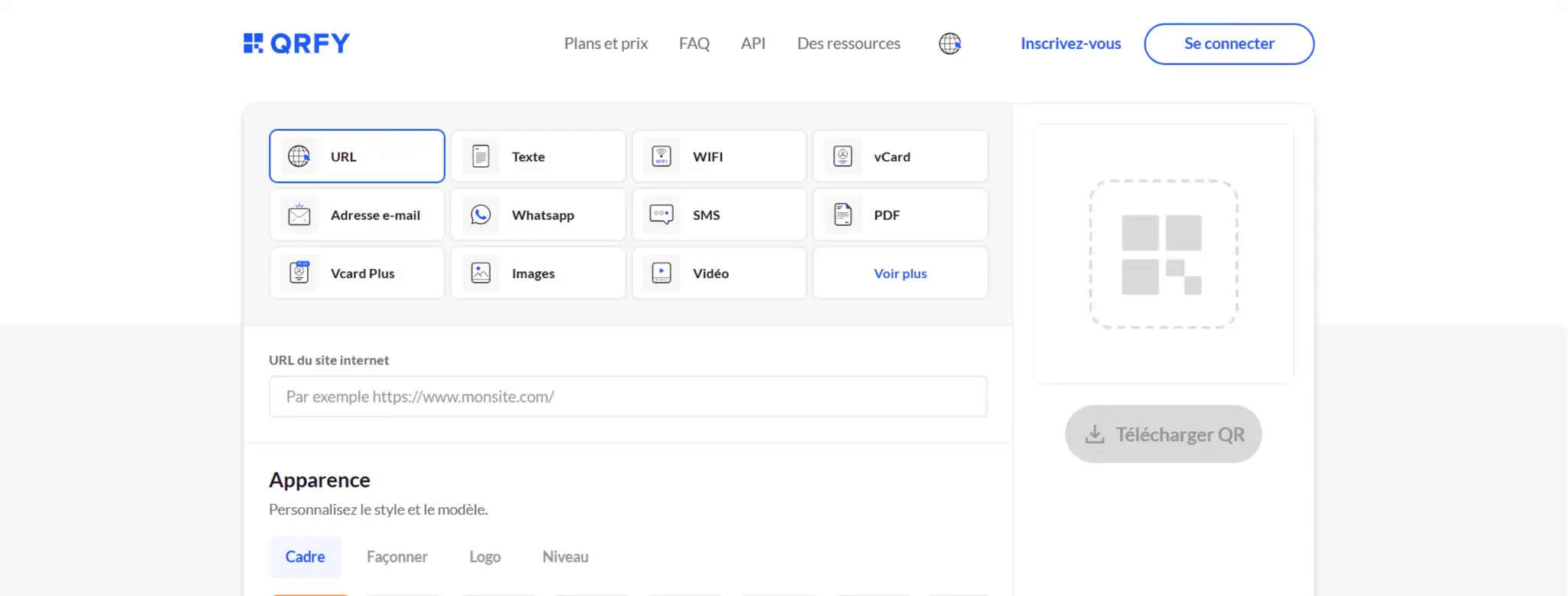Image resolution: width=1568 pixels, height=596 pixels.
Task: Select the URL QR type icon
Action: (x=299, y=156)
